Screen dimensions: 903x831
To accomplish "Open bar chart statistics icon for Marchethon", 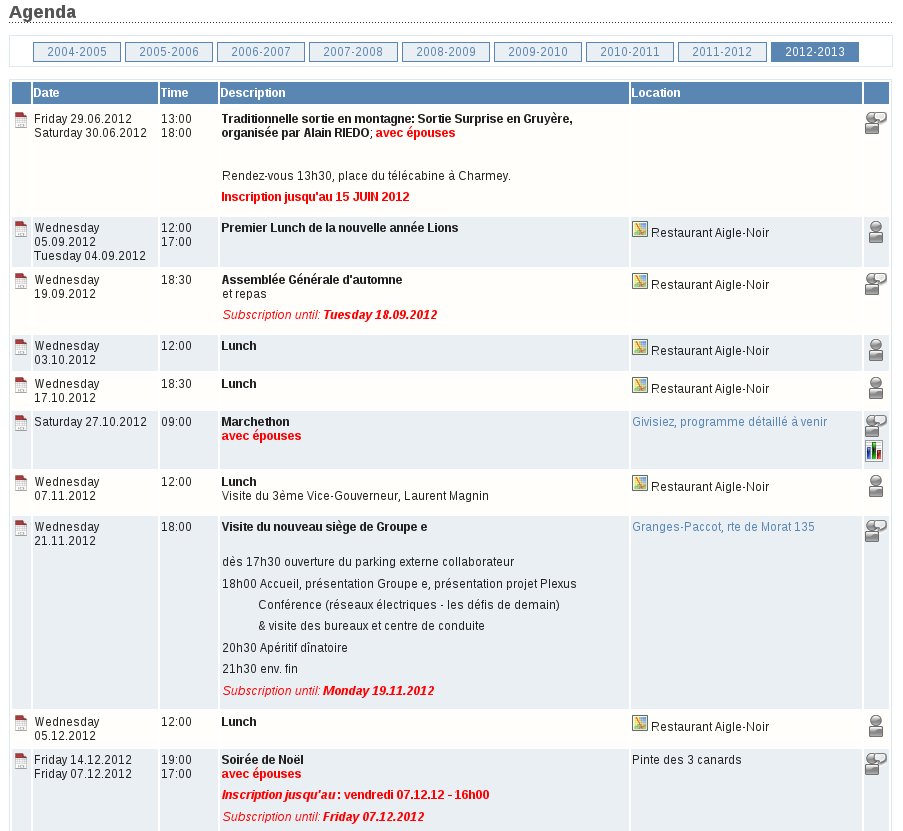I will tap(874, 451).
